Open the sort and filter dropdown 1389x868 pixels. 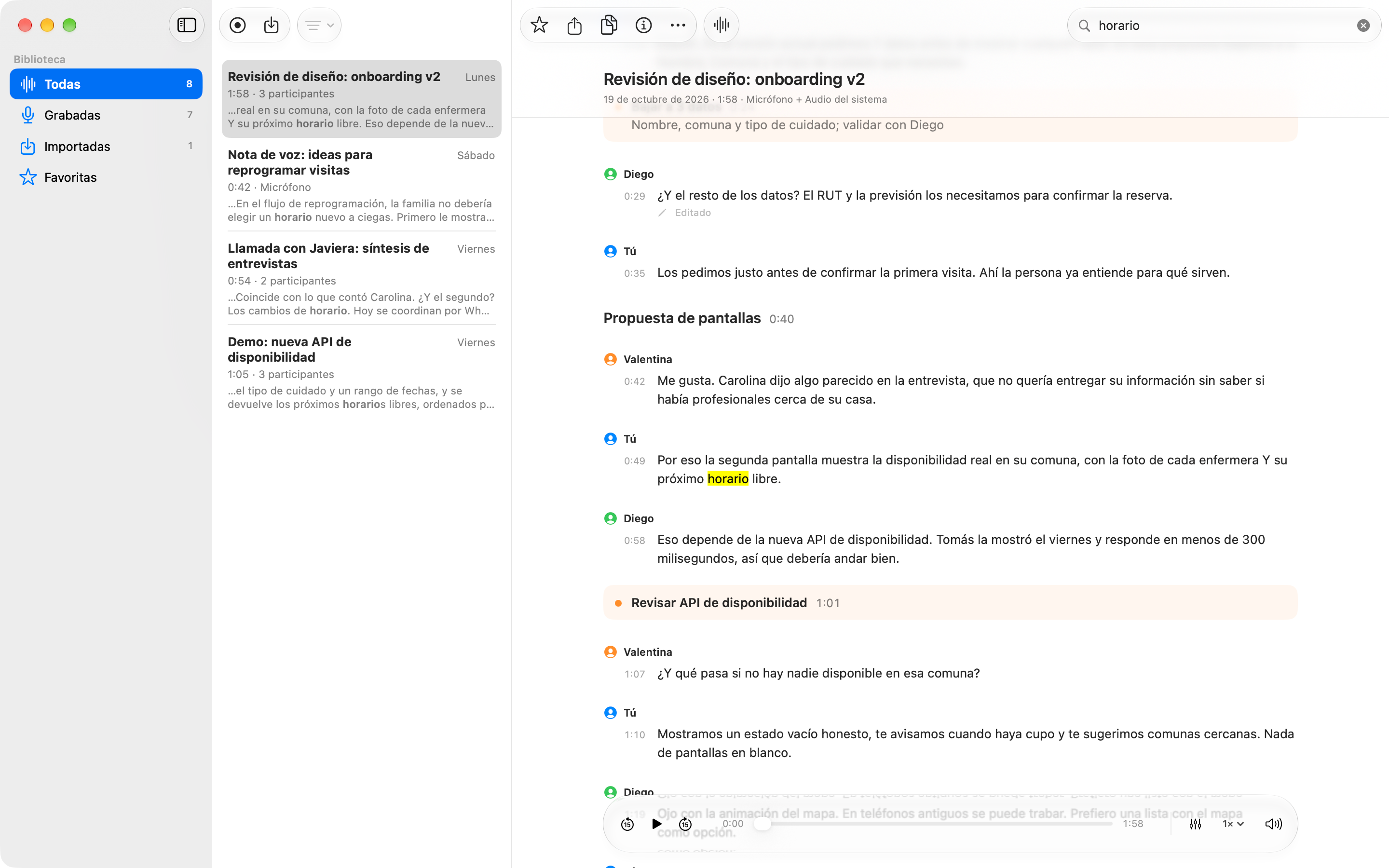coord(319,25)
